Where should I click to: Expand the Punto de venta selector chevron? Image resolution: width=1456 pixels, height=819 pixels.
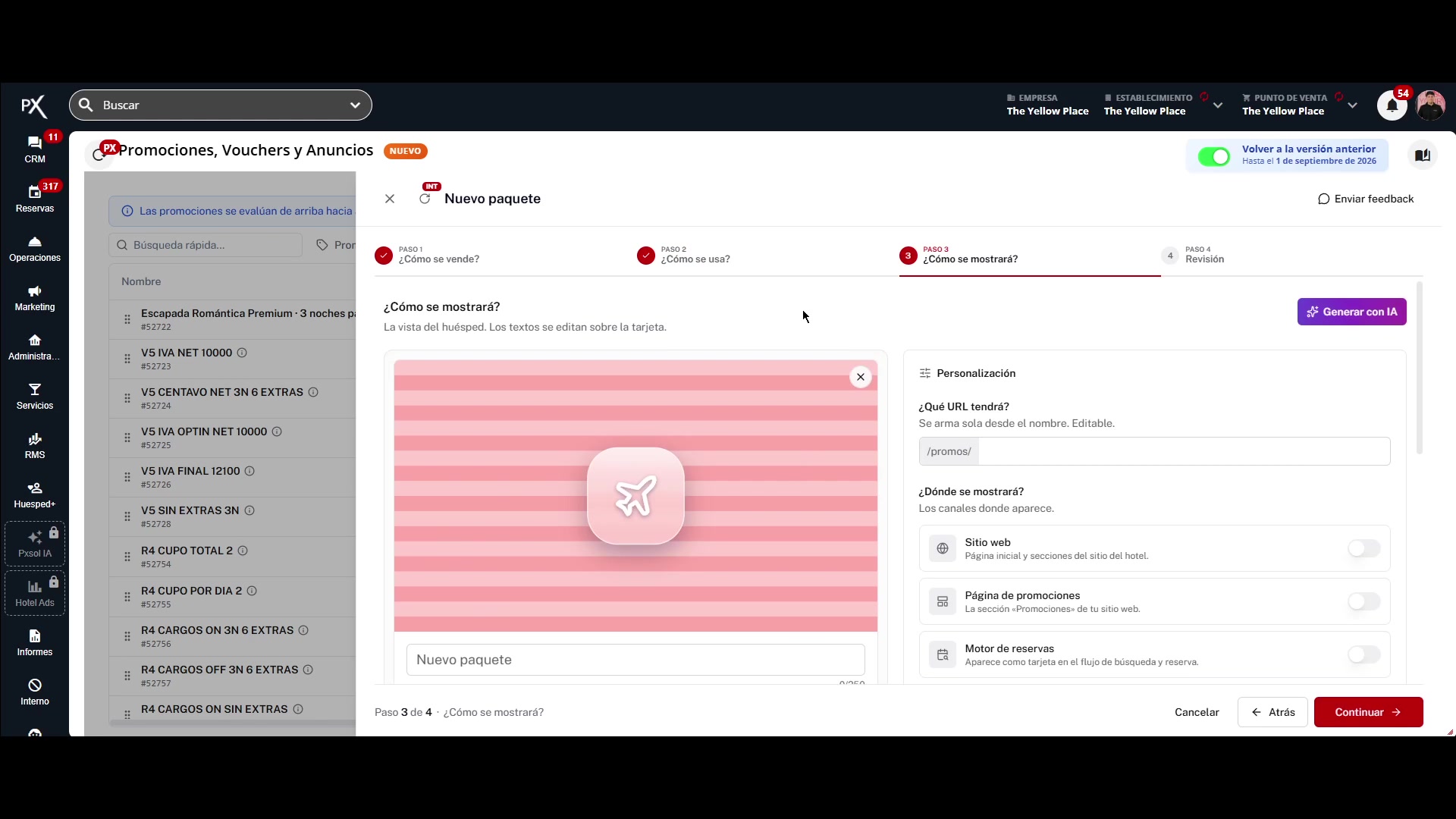pos(1352,105)
